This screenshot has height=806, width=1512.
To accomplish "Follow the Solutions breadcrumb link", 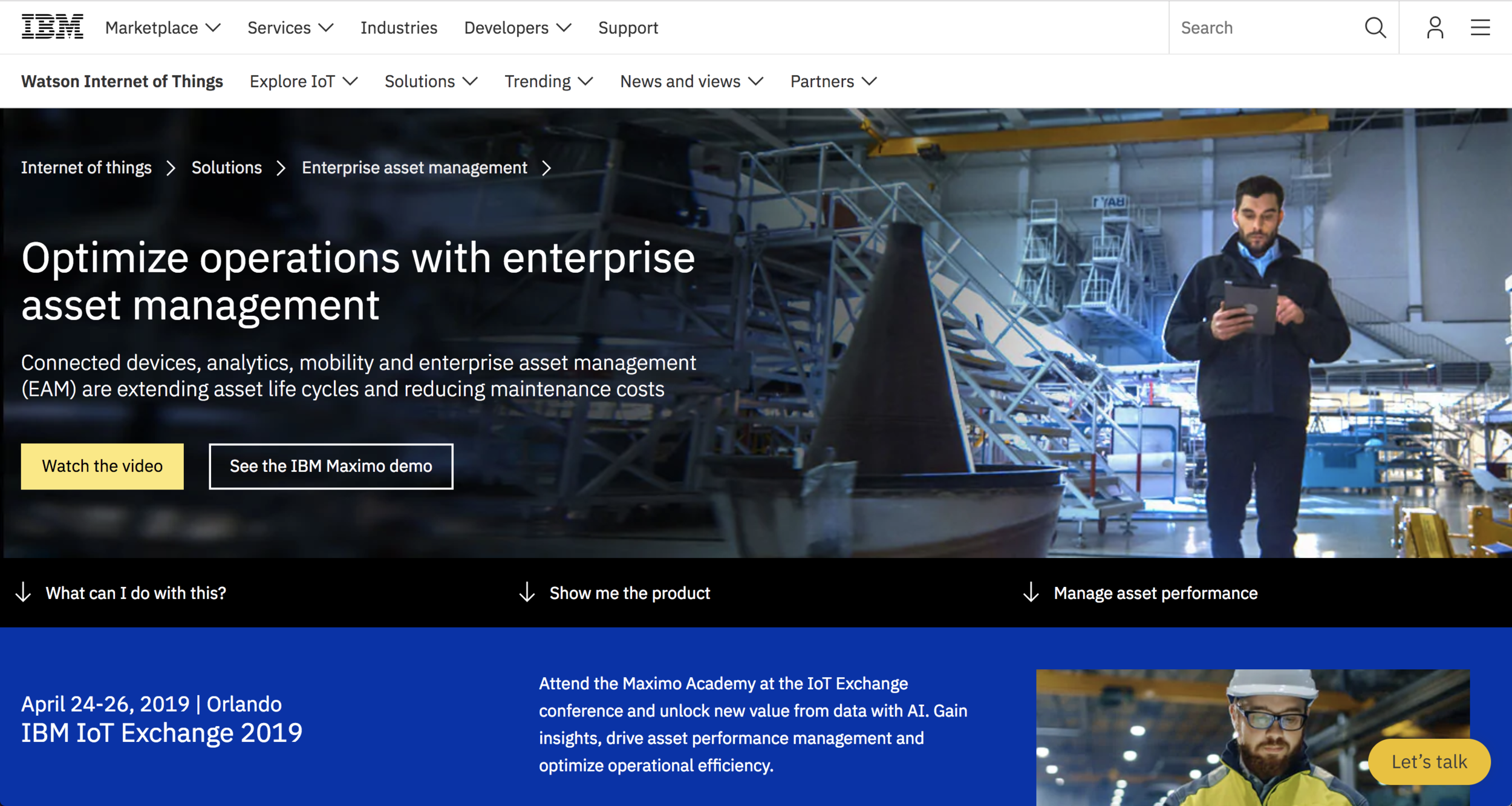I will click(x=227, y=168).
